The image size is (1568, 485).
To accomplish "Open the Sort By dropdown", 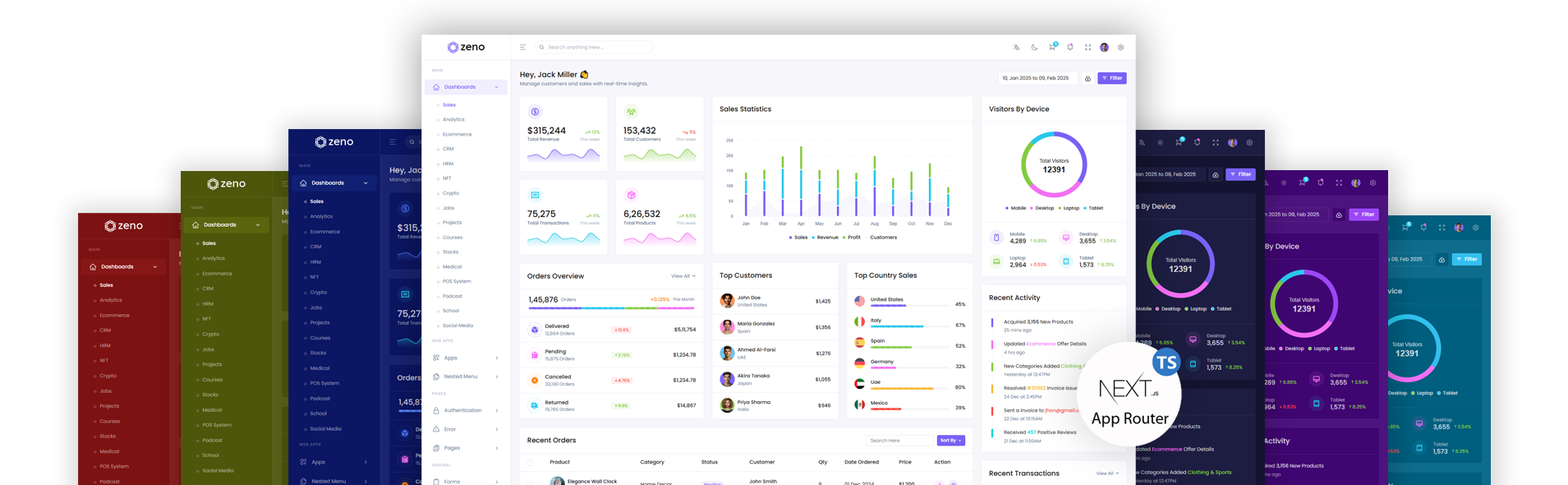I will (950, 441).
